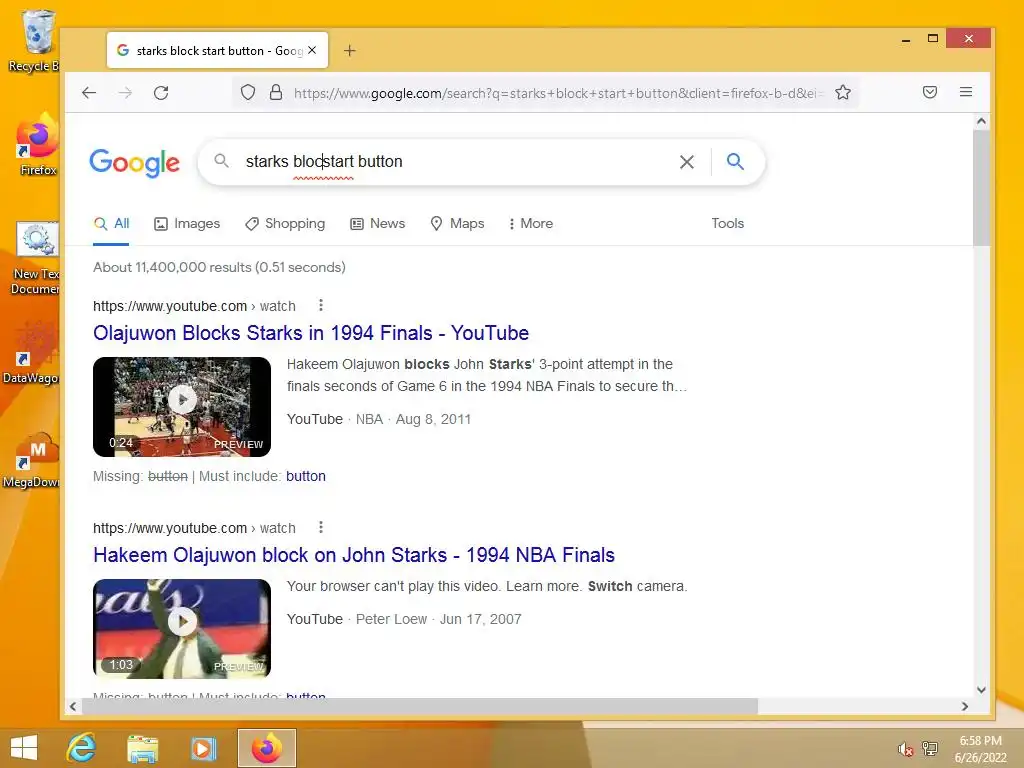
Task: Switch to Images results tab
Action: coord(187,223)
